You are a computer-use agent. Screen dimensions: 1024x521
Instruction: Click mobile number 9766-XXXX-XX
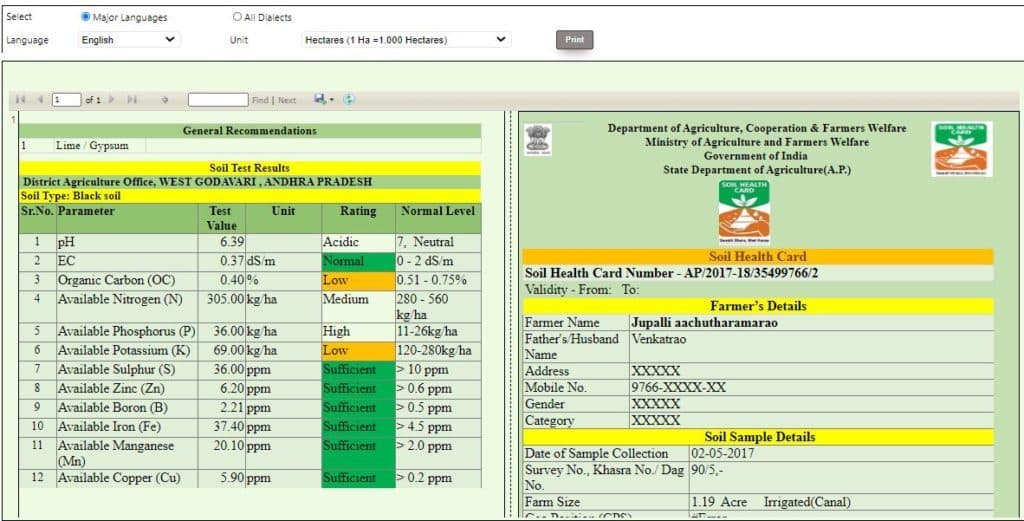point(679,387)
